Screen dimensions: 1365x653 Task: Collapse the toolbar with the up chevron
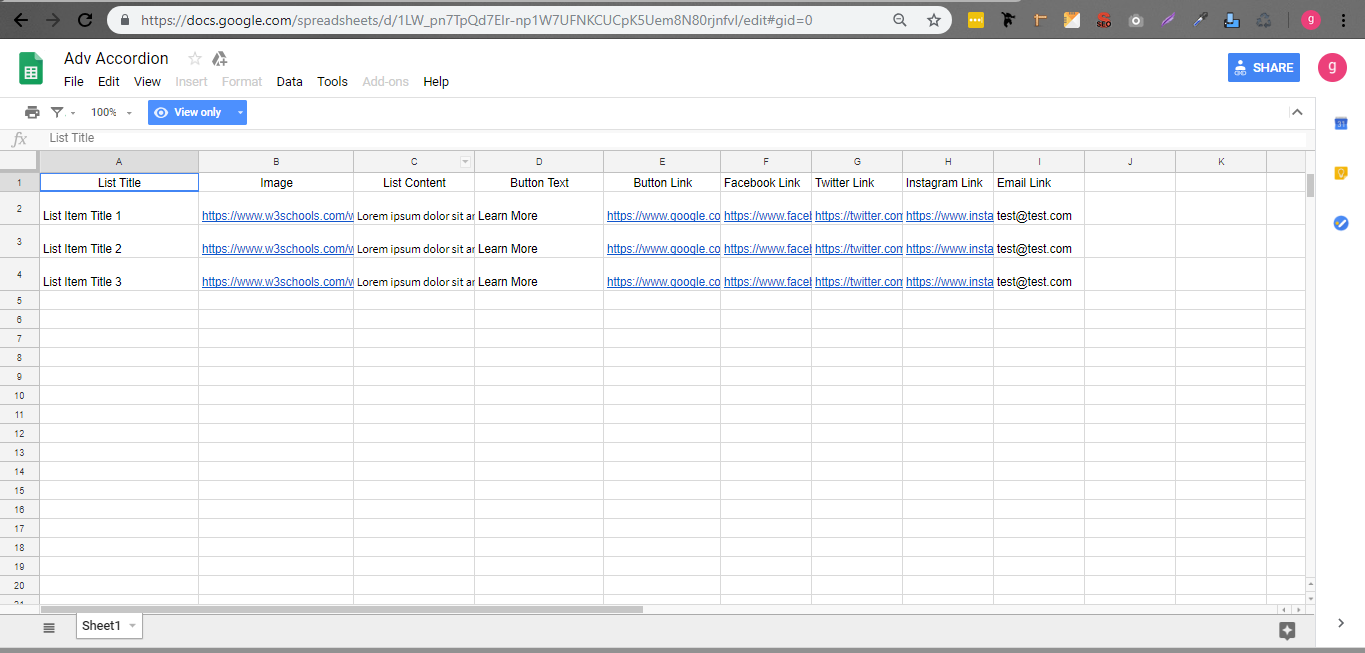tap(1297, 112)
